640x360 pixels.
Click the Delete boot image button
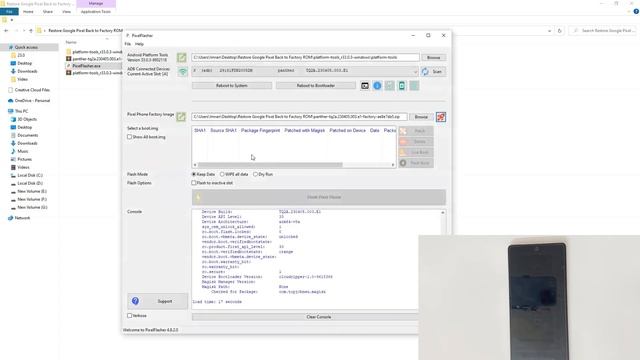[416, 142]
